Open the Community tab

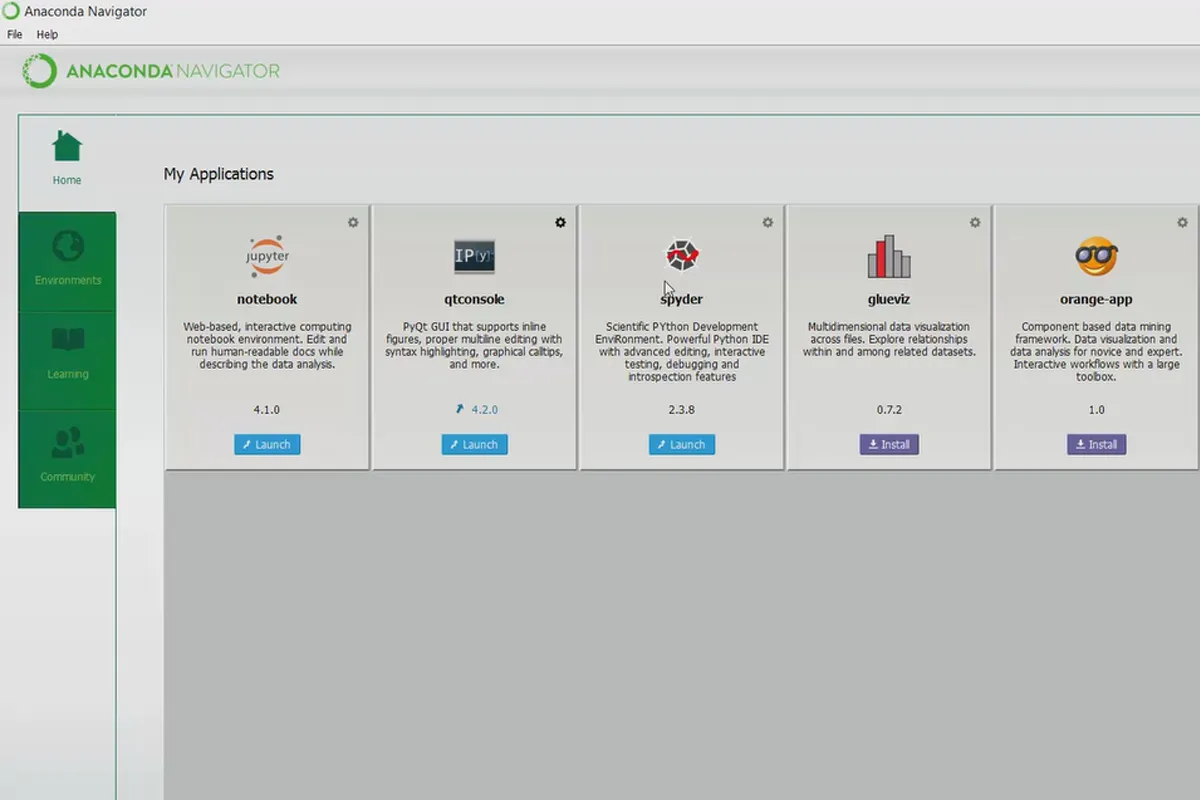(x=67, y=459)
